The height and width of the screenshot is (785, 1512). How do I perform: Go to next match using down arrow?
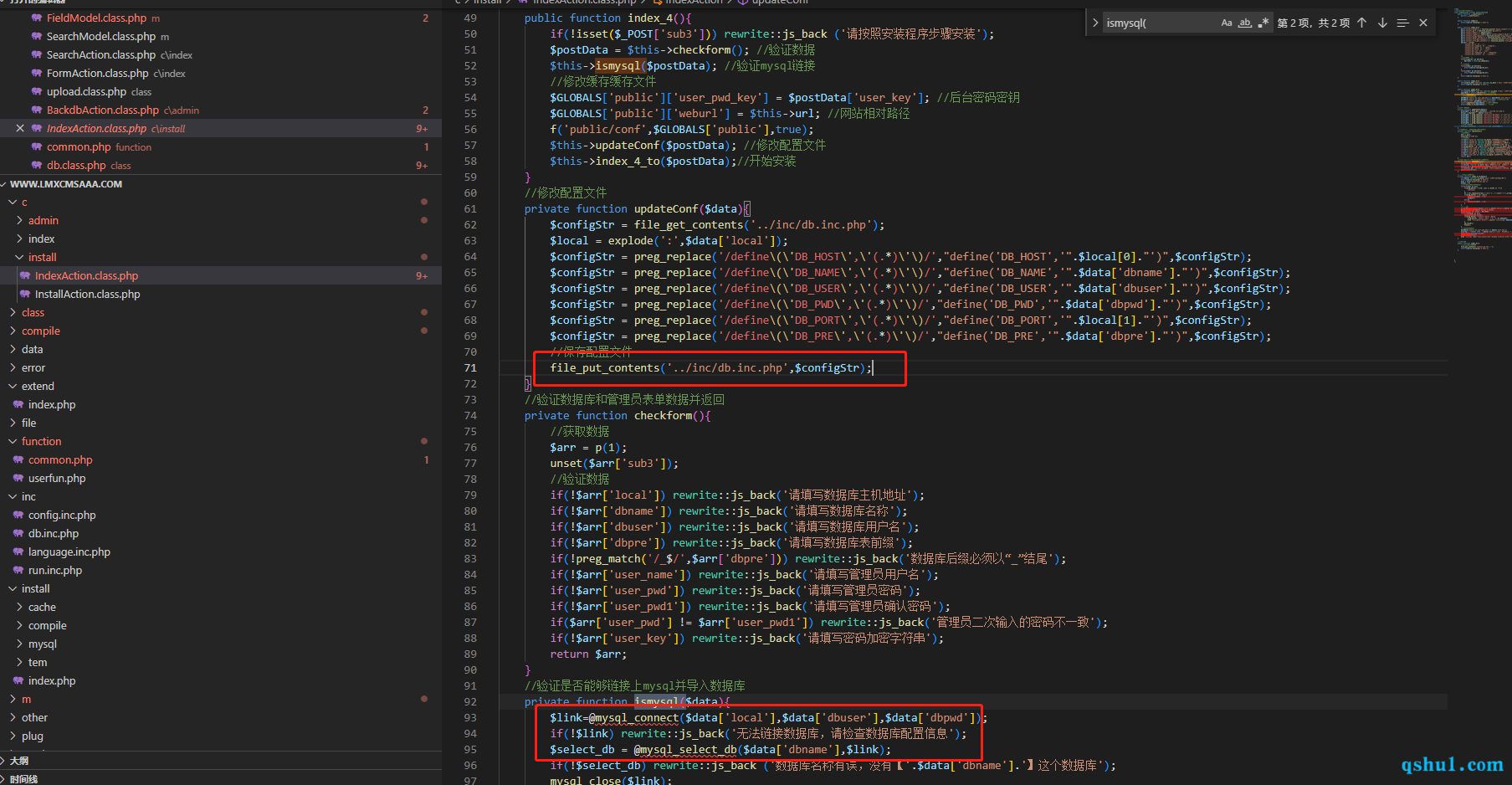click(1382, 23)
